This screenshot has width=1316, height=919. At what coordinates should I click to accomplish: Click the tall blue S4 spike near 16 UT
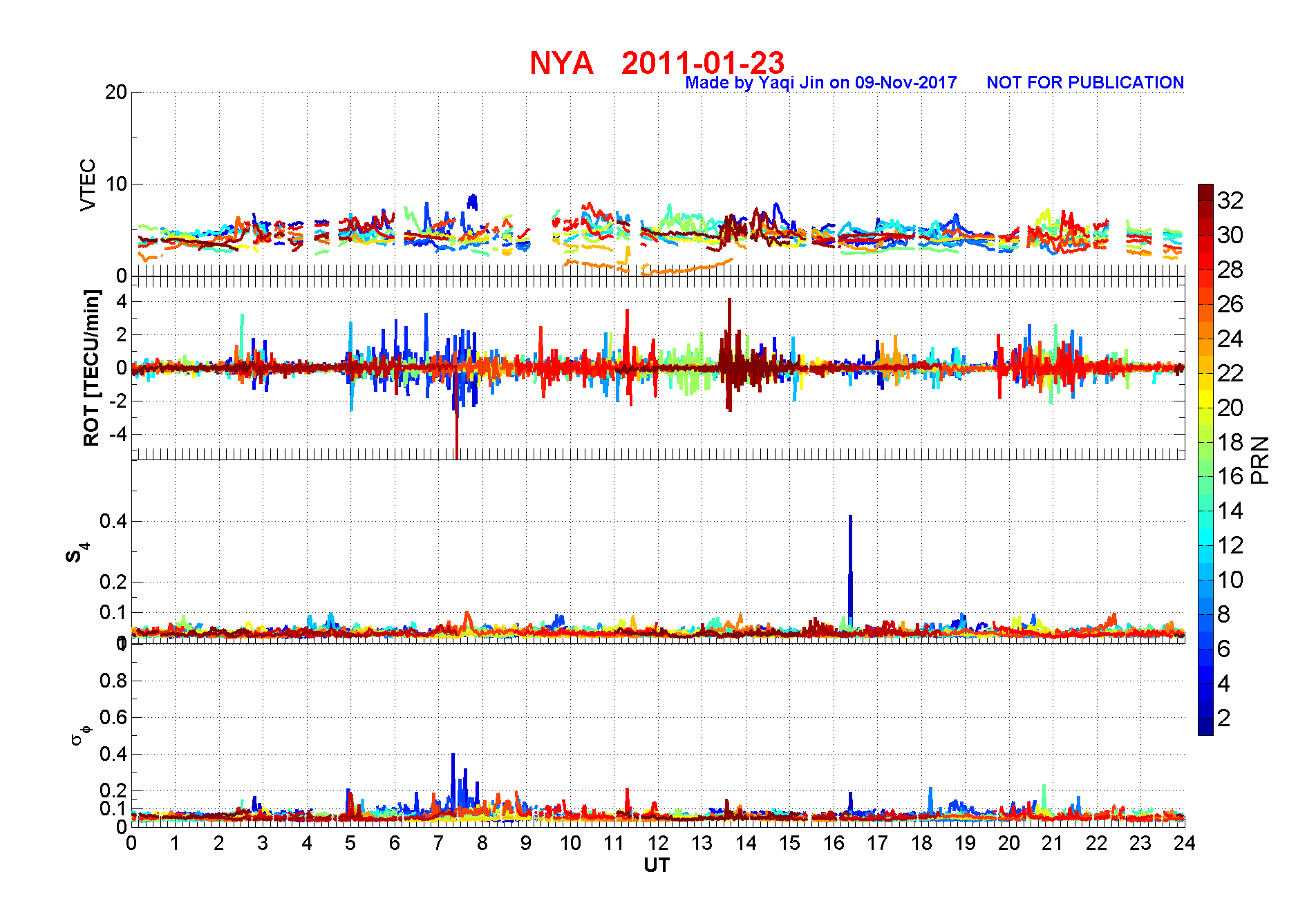click(850, 570)
